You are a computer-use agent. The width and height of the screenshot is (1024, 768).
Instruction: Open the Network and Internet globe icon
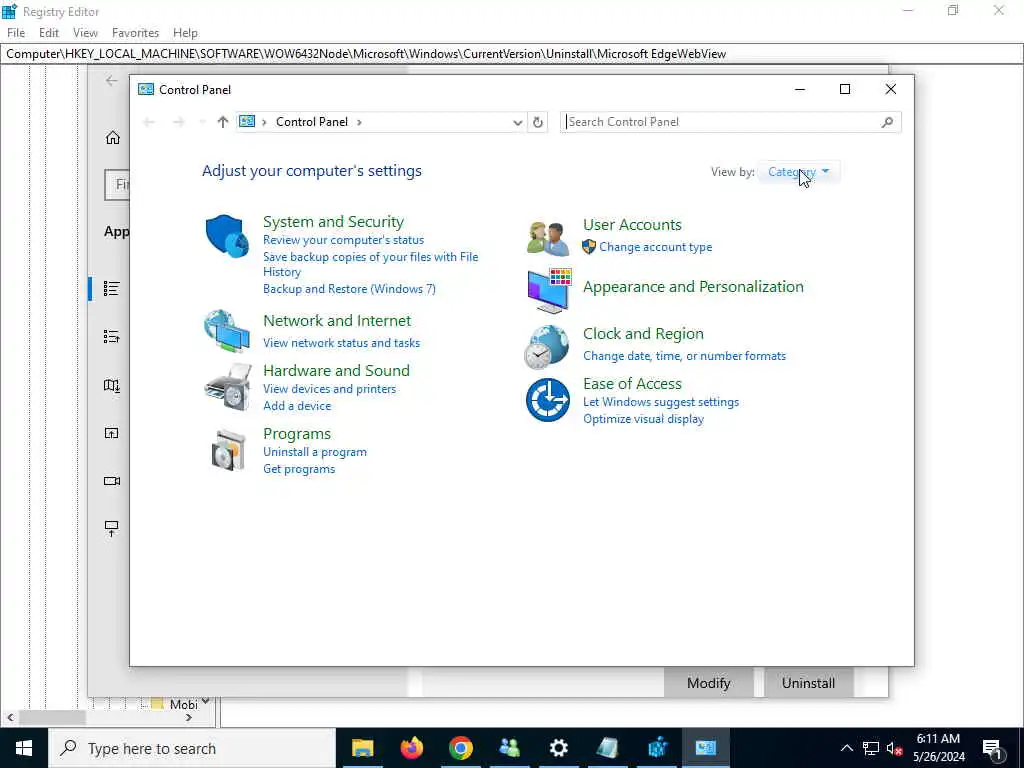[x=227, y=331]
